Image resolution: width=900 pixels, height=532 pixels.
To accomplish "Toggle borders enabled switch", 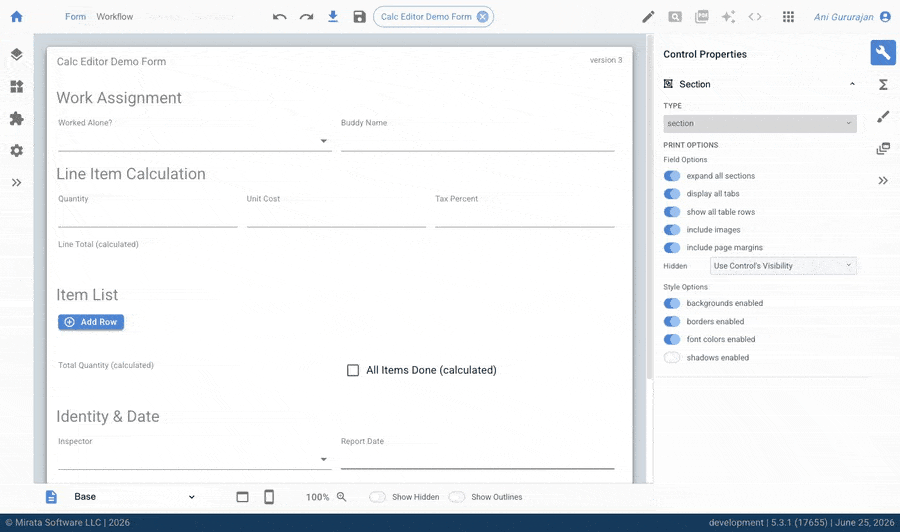I will click(x=672, y=321).
